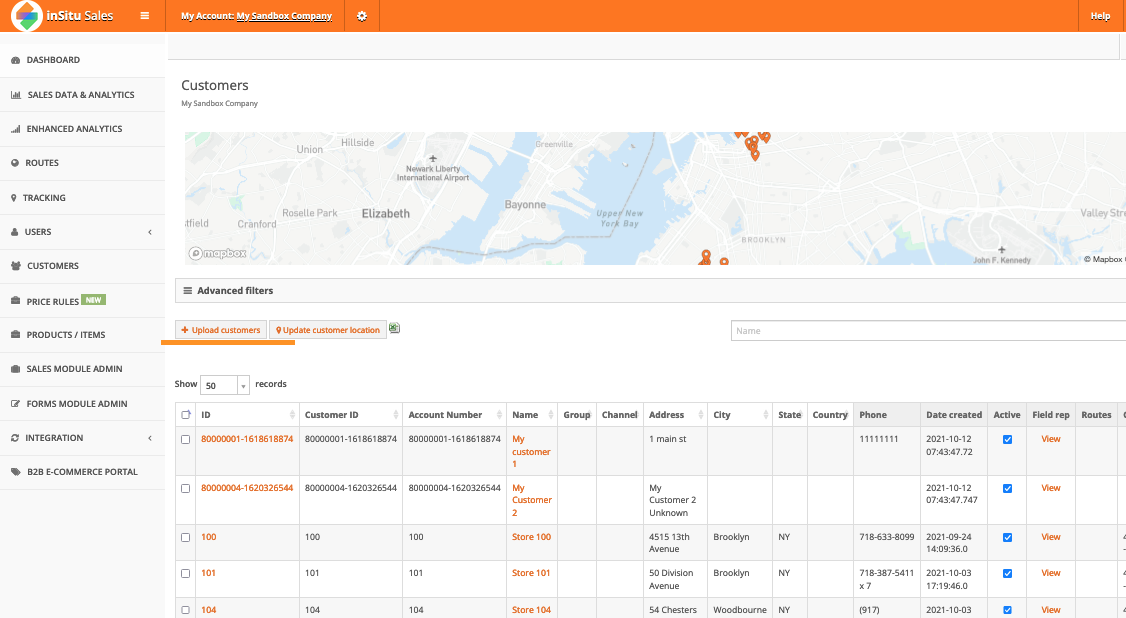1126x618 pixels.
Task: Check the row checkbox for customer 100
Action: tap(185, 537)
